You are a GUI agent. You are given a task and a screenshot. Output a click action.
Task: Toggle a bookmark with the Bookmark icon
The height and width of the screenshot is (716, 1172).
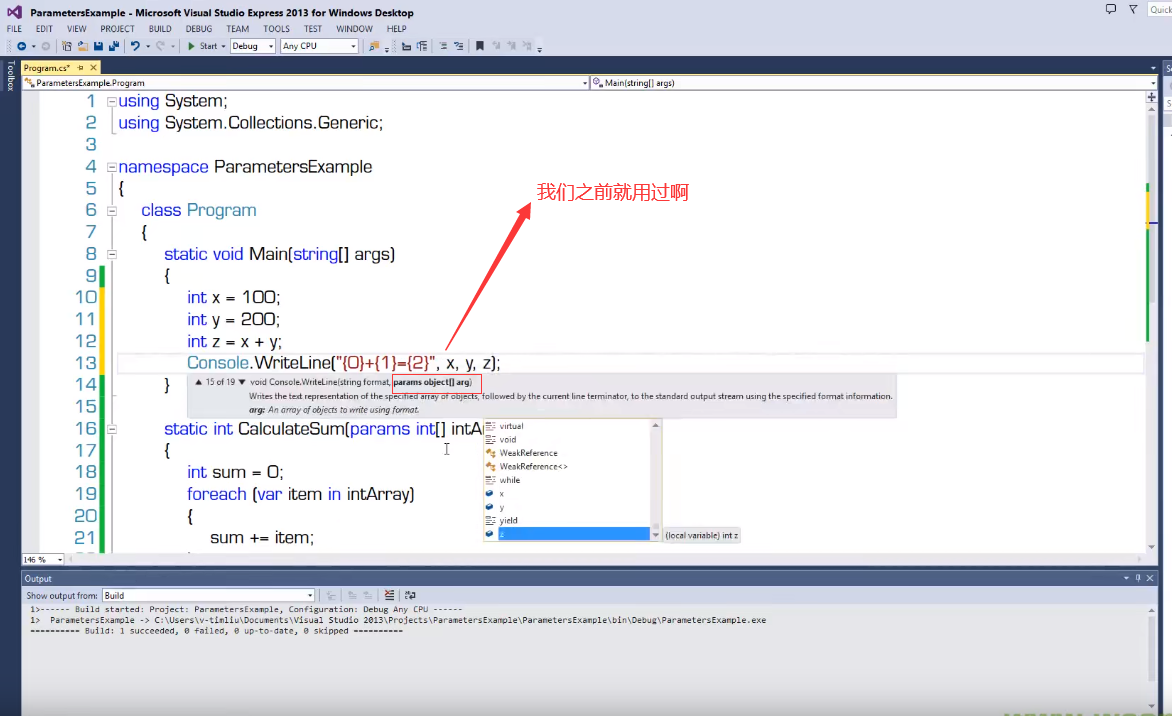click(480, 46)
